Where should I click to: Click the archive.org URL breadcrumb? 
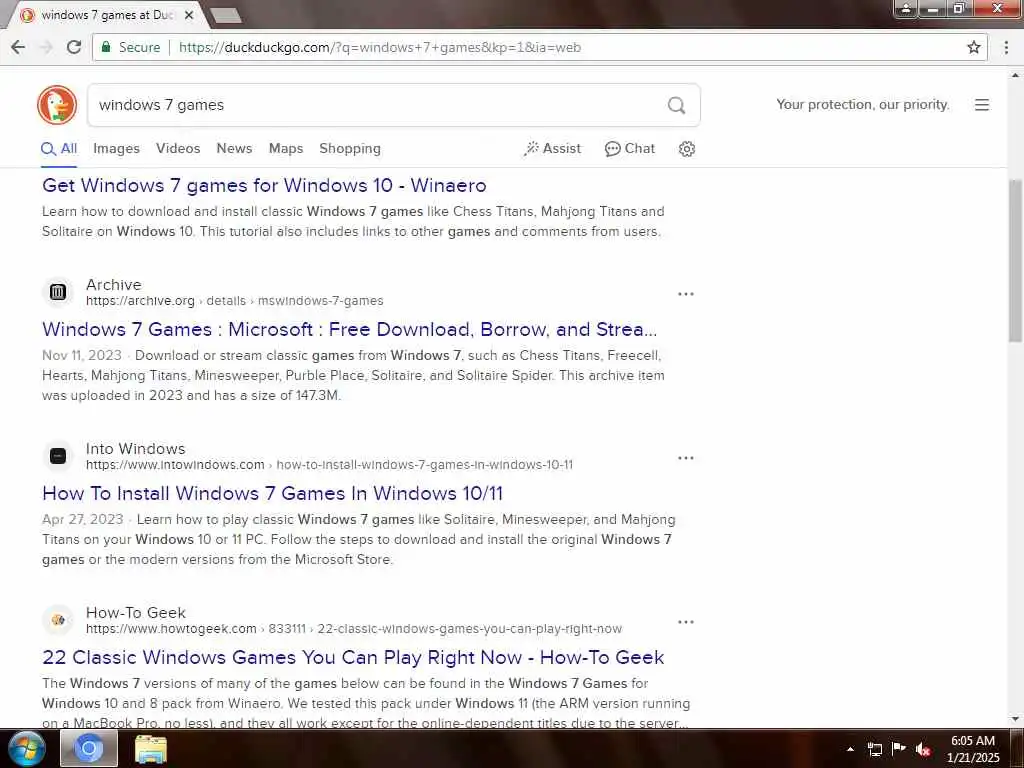tap(234, 301)
